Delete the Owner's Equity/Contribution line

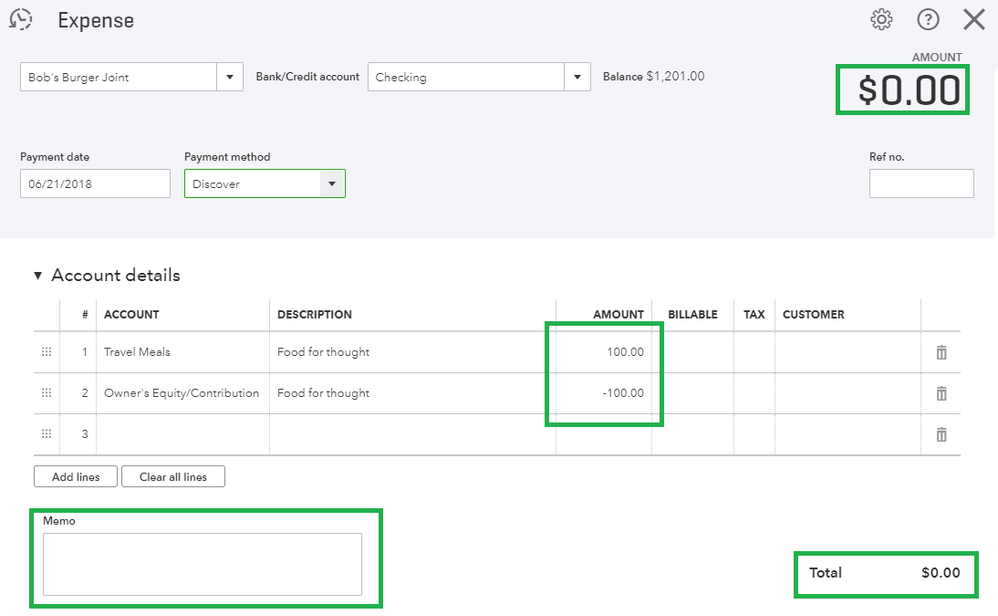point(941,394)
